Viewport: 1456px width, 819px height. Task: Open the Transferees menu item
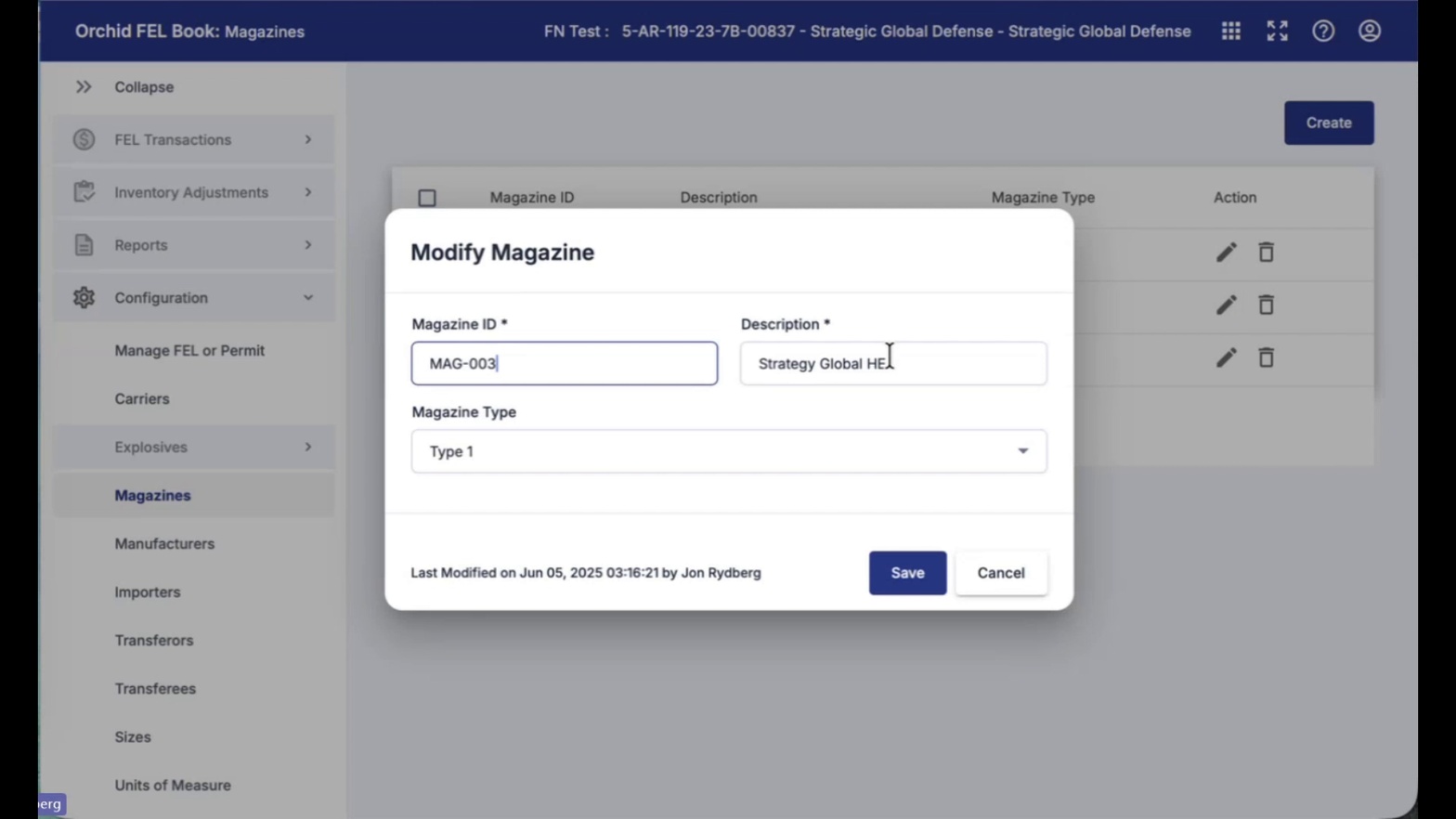tap(155, 688)
